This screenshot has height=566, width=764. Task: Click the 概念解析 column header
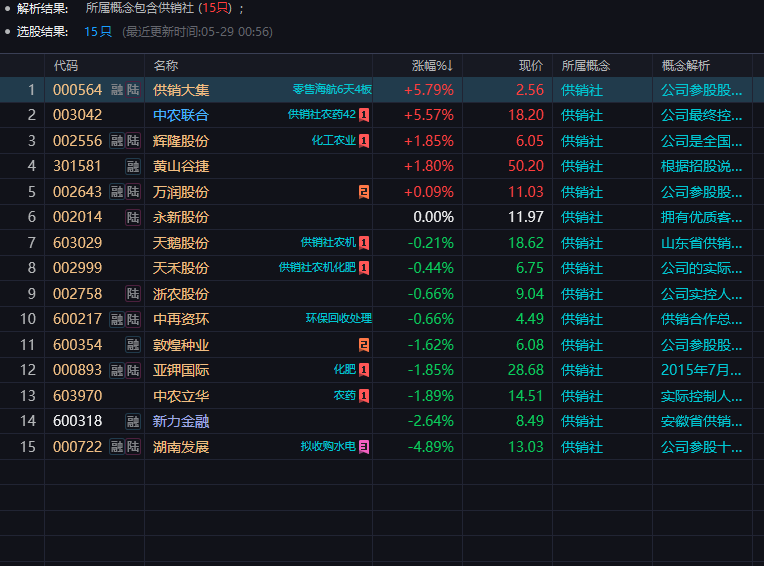[686, 66]
